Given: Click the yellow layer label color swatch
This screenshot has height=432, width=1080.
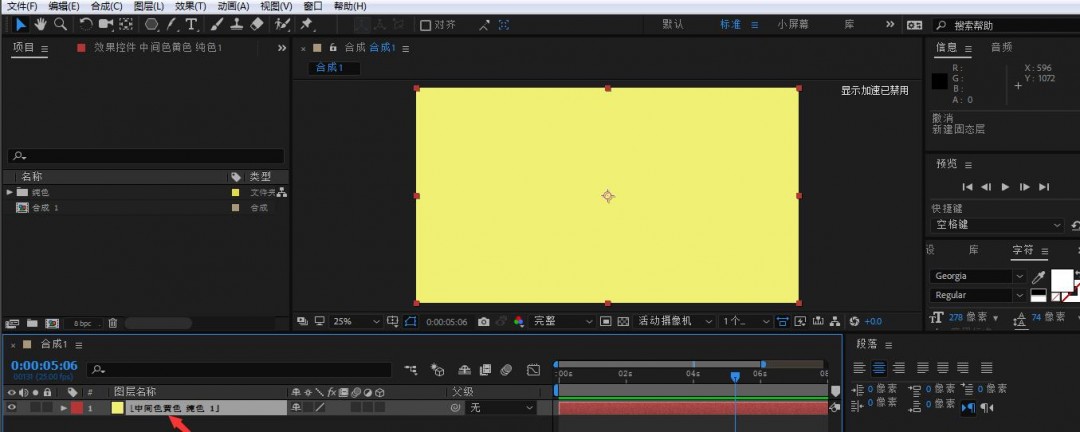Looking at the screenshot, I should coord(117,408).
